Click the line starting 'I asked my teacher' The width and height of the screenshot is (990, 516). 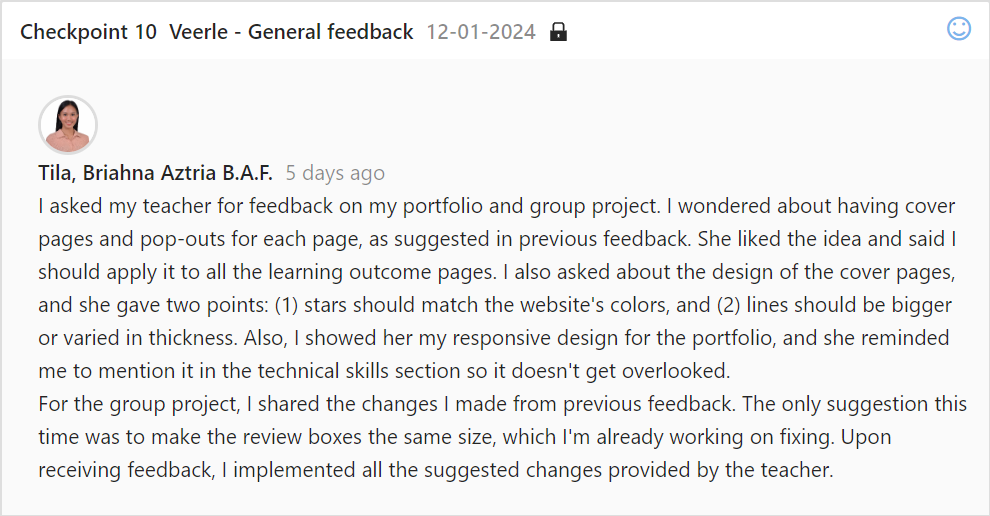(497, 206)
